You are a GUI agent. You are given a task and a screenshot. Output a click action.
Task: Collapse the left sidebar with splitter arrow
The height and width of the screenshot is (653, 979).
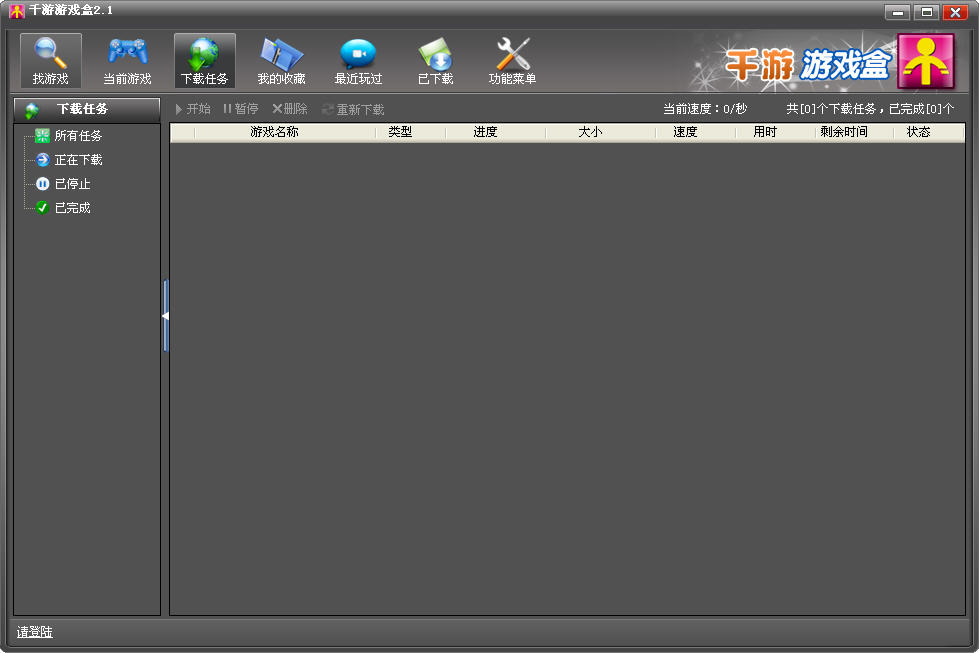165,315
